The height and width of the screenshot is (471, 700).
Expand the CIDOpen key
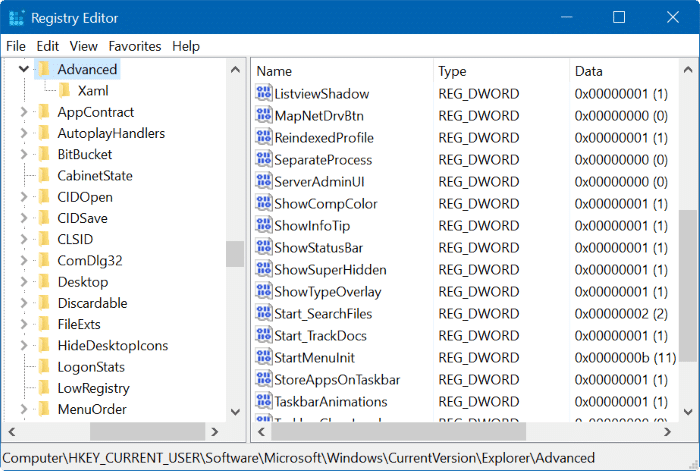click(24, 197)
